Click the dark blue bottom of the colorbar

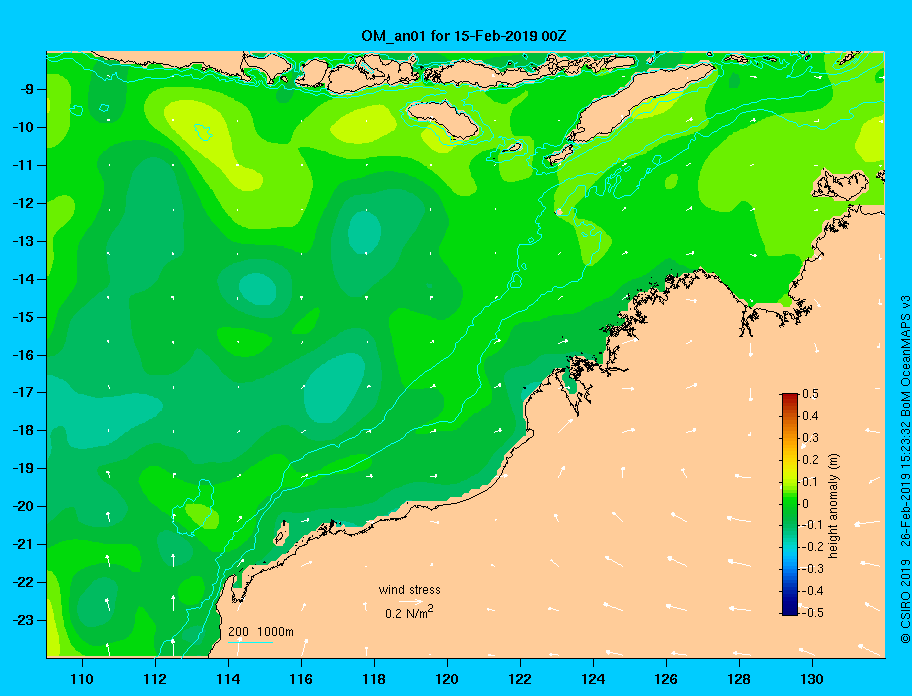pyautogui.click(x=790, y=609)
